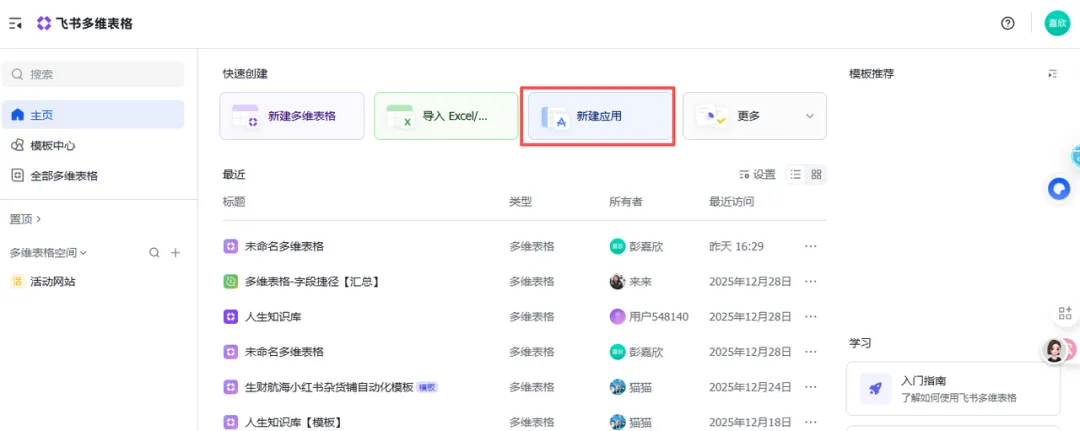
Task: Open the user avatar in top-right corner
Action: click(x=1057, y=23)
